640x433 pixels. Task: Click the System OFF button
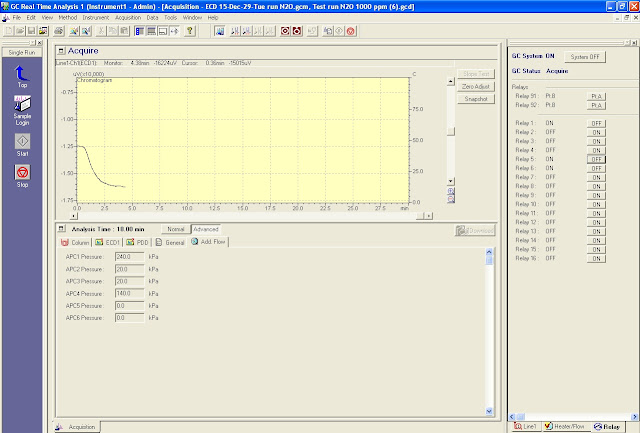click(x=585, y=57)
